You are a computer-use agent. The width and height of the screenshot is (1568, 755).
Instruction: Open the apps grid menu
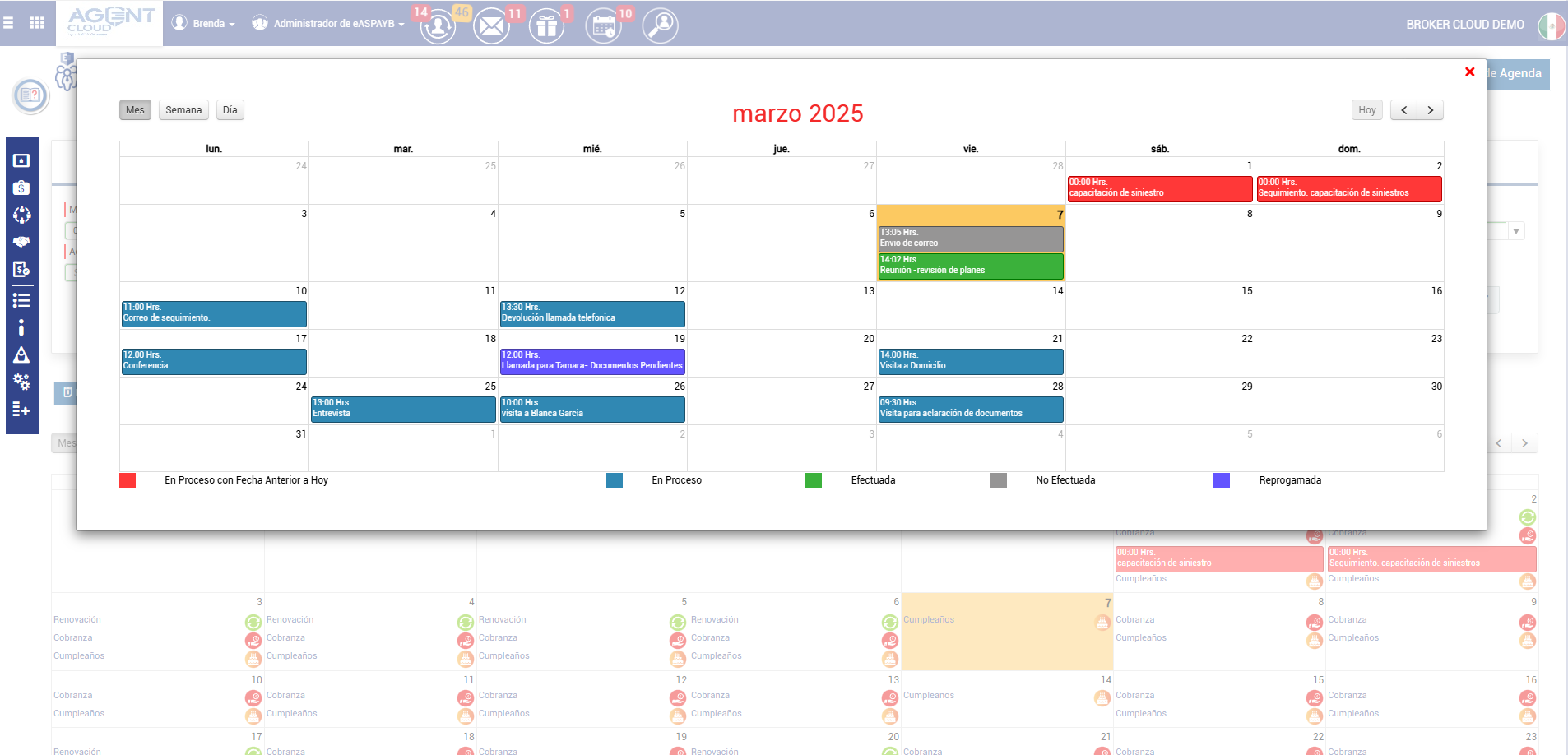pos(37,23)
